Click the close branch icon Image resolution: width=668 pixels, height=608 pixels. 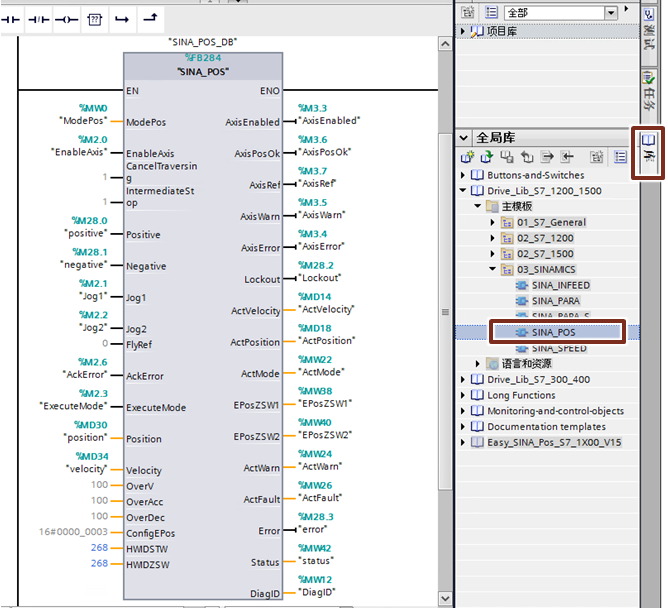(x=150, y=18)
